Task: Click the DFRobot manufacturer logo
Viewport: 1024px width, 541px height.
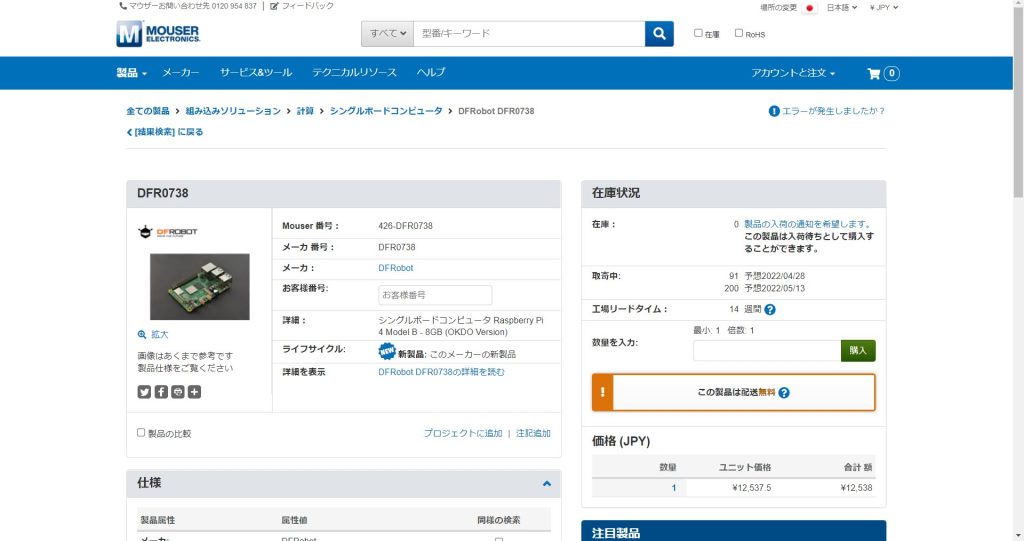Action: (168, 231)
